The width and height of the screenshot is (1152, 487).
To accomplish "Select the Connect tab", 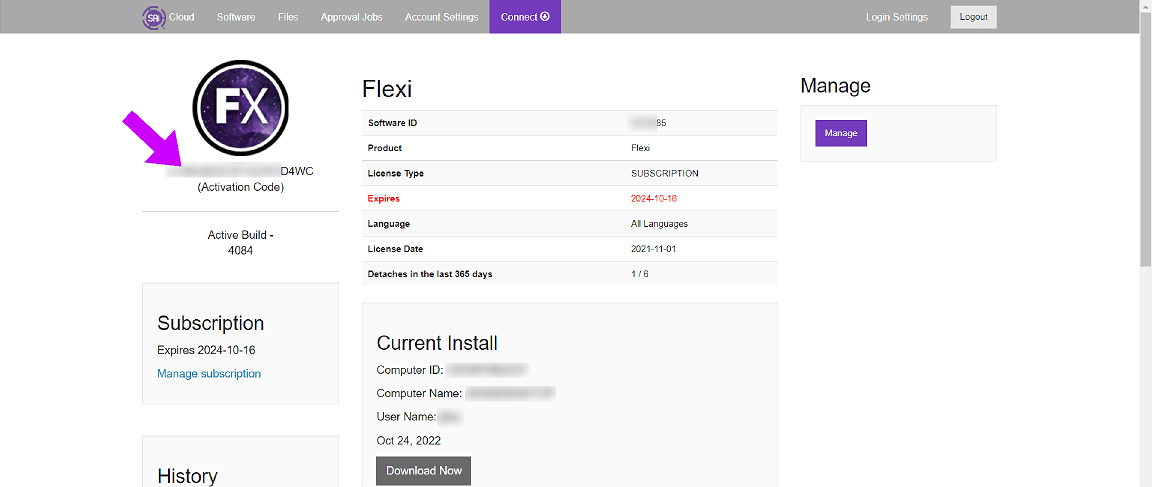I will click(525, 17).
